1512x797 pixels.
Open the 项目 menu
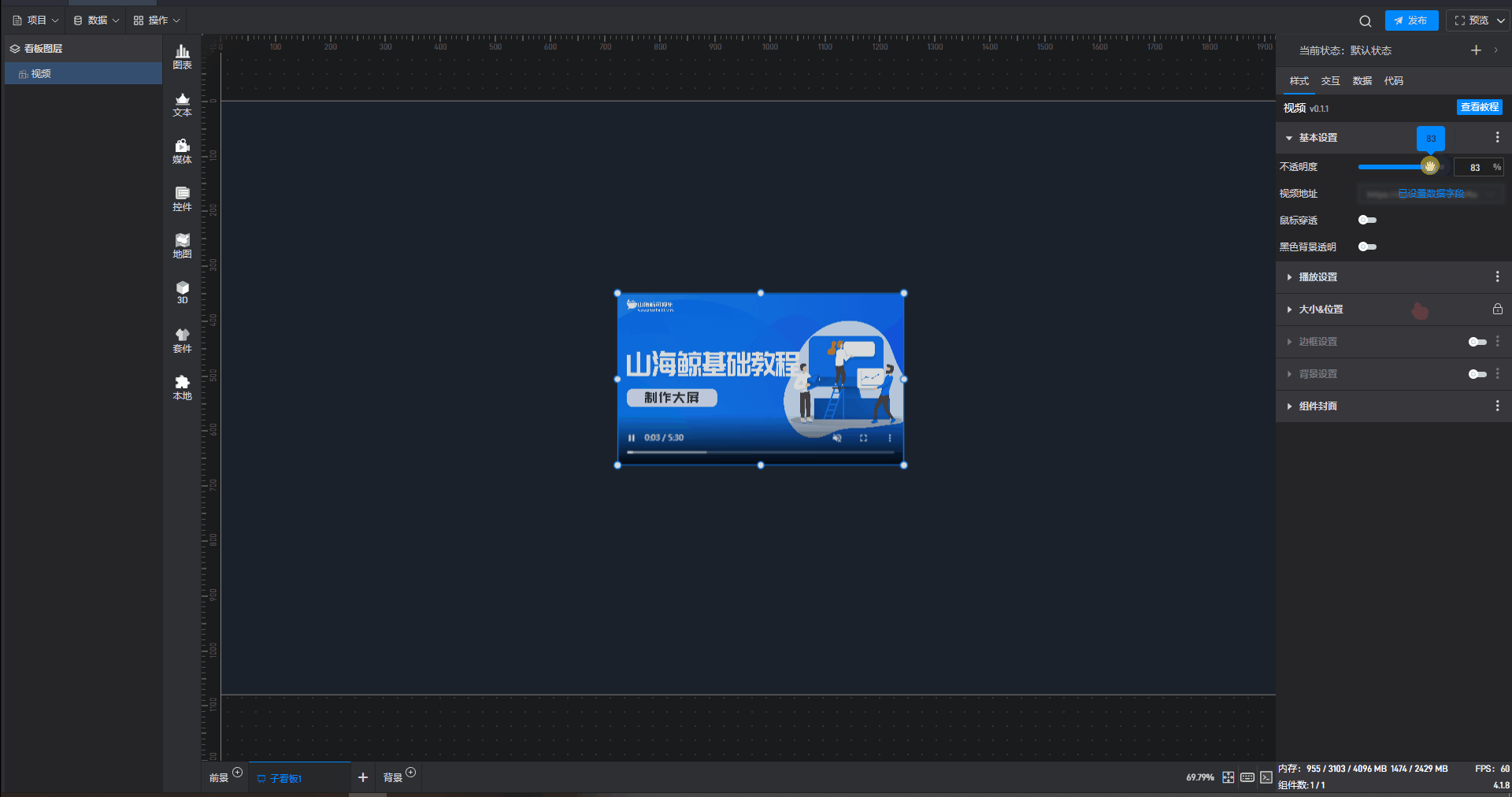click(x=35, y=20)
